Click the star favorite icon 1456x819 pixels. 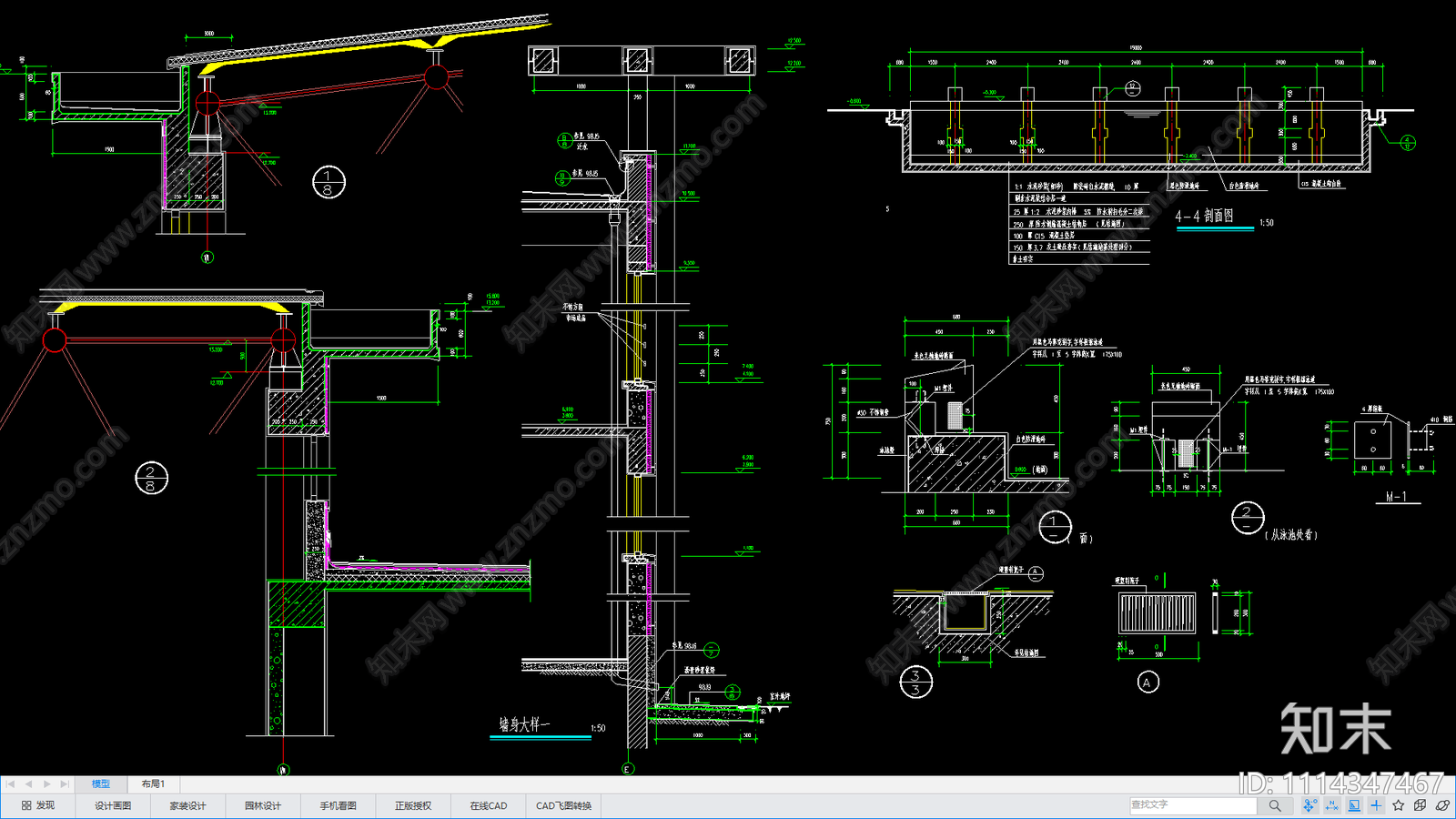(x=1399, y=805)
